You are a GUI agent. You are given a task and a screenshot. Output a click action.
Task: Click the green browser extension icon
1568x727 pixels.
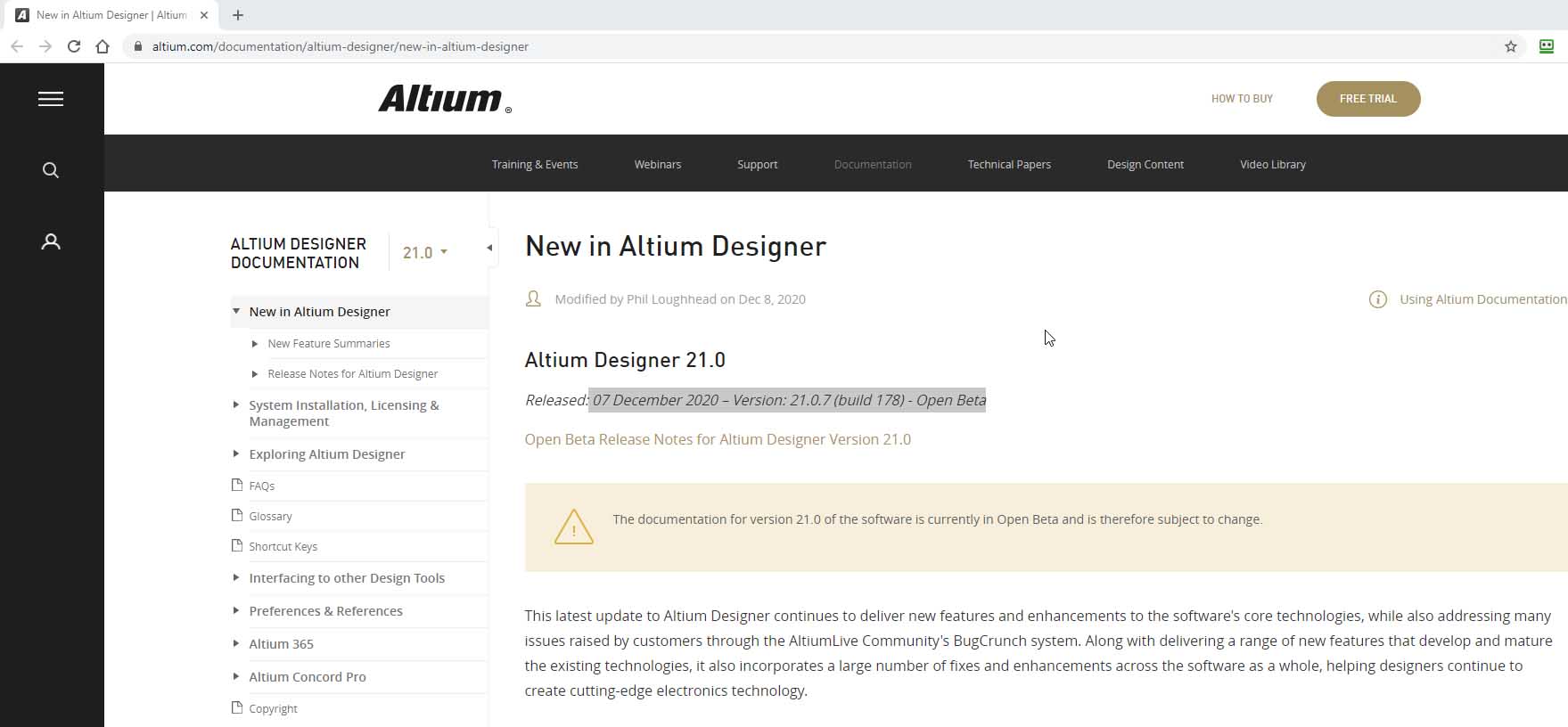point(1547,46)
